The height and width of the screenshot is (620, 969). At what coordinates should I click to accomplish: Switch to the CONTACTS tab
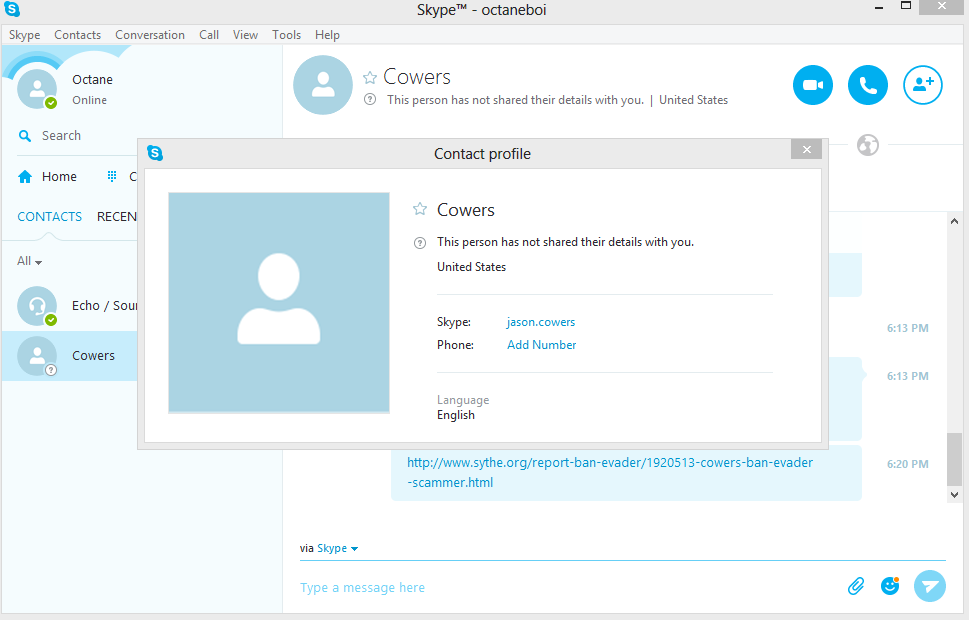point(49,216)
